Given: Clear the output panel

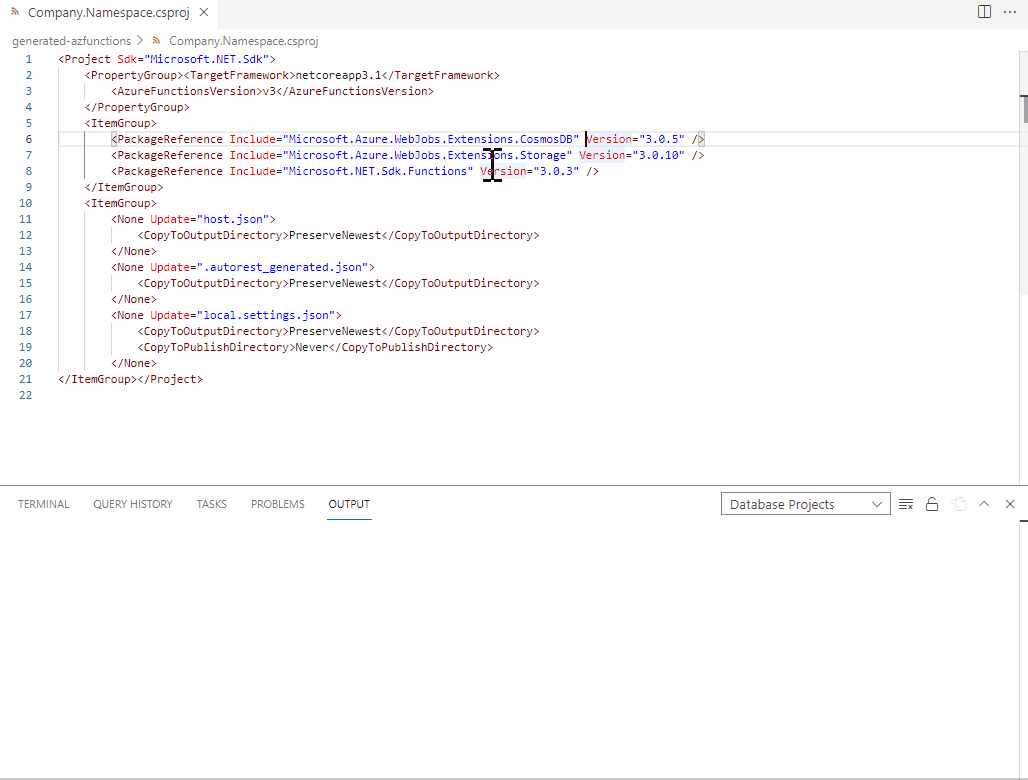Looking at the screenshot, I should click(906, 504).
